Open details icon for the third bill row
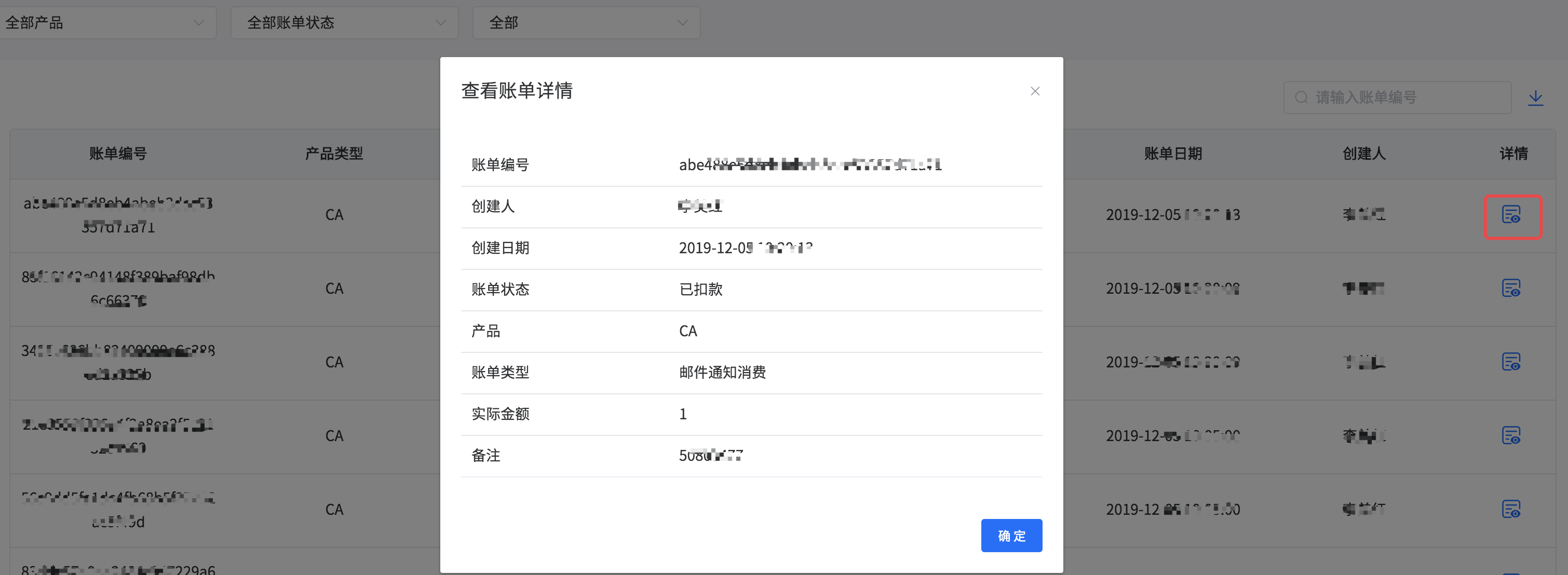Viewport: 1568px width, 575px height. pos(1511,361)
